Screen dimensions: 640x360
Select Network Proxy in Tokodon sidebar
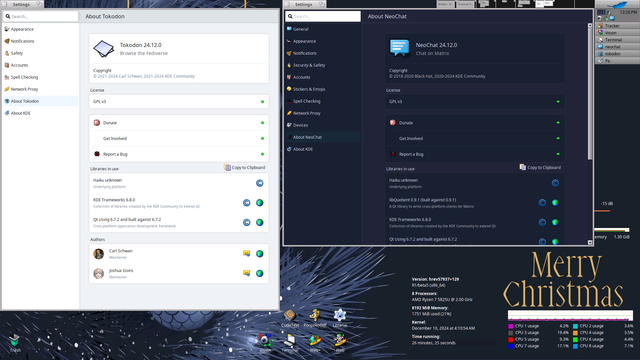(40, 89)
